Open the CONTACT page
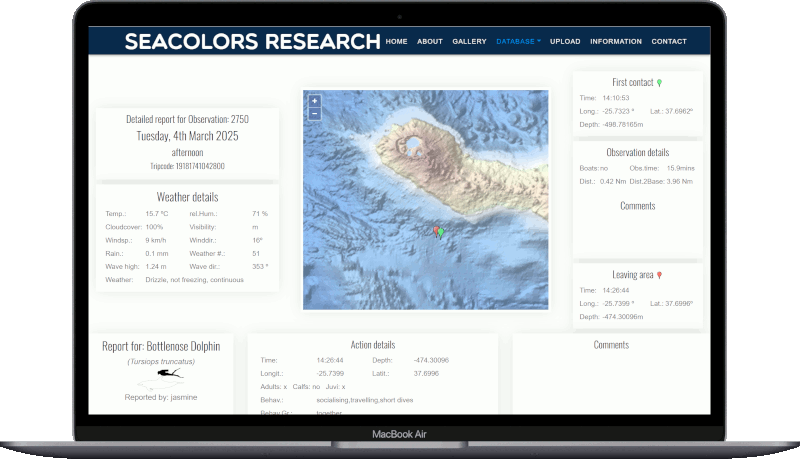Screen dimensions: 800x459 669,41
